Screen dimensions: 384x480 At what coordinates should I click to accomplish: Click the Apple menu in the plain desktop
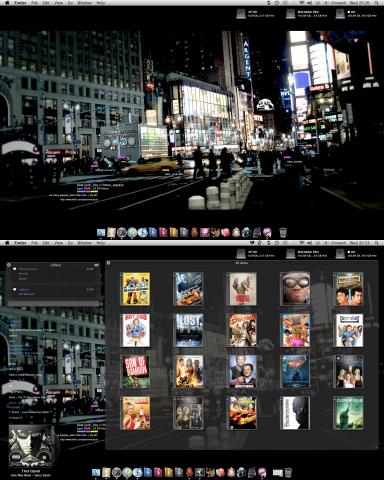tap(7, 3)
